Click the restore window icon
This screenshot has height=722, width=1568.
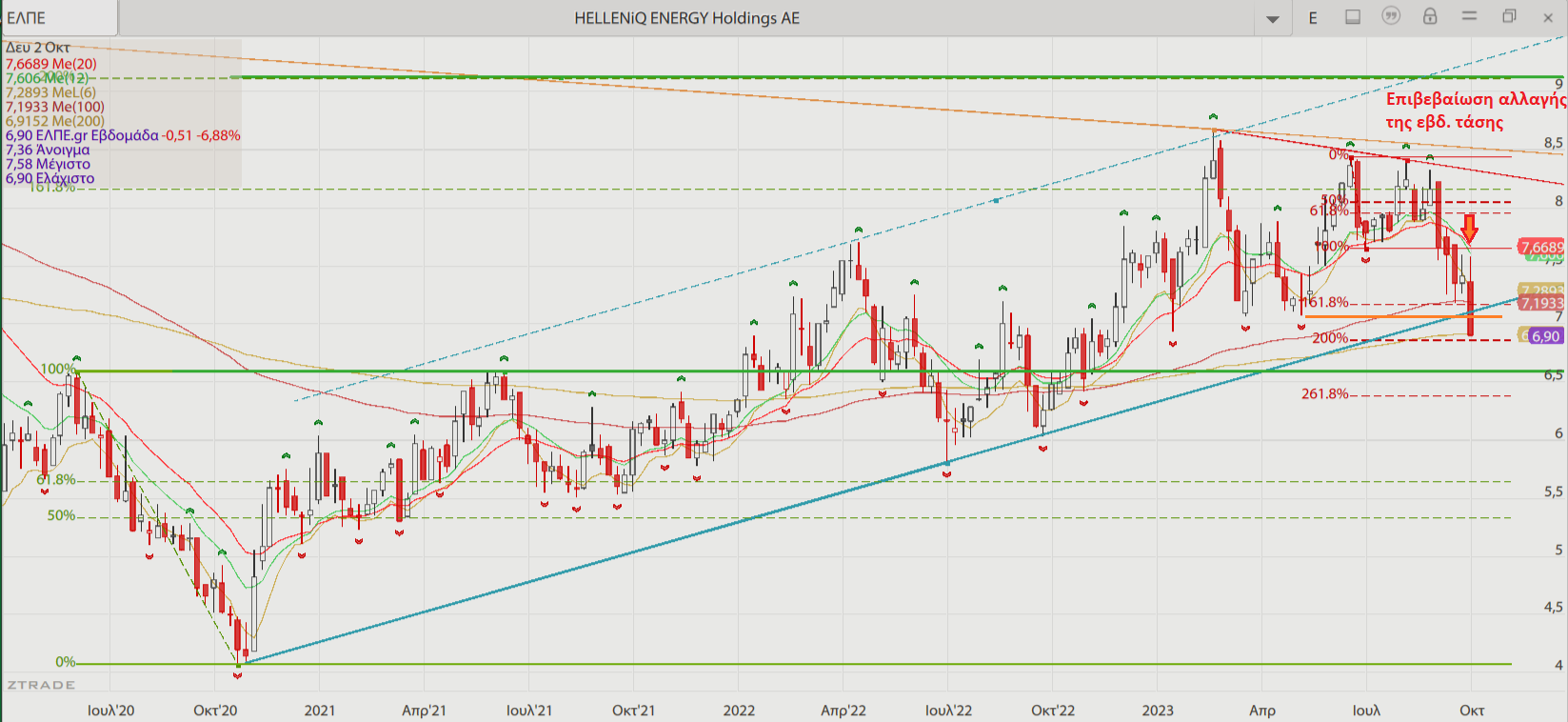[x=1509, y=17]
